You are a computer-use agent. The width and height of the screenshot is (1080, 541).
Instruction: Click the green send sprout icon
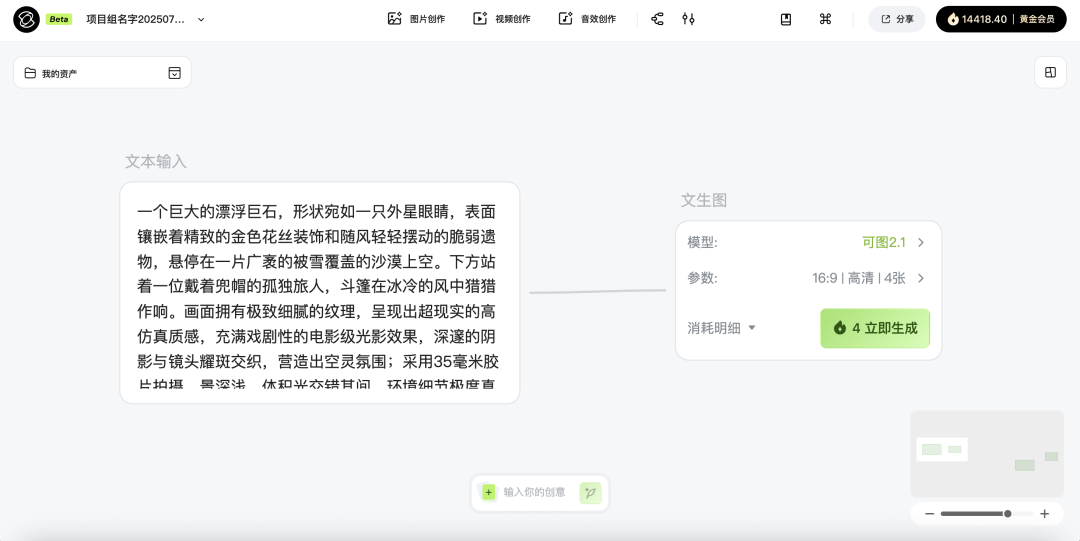[590, 493]
